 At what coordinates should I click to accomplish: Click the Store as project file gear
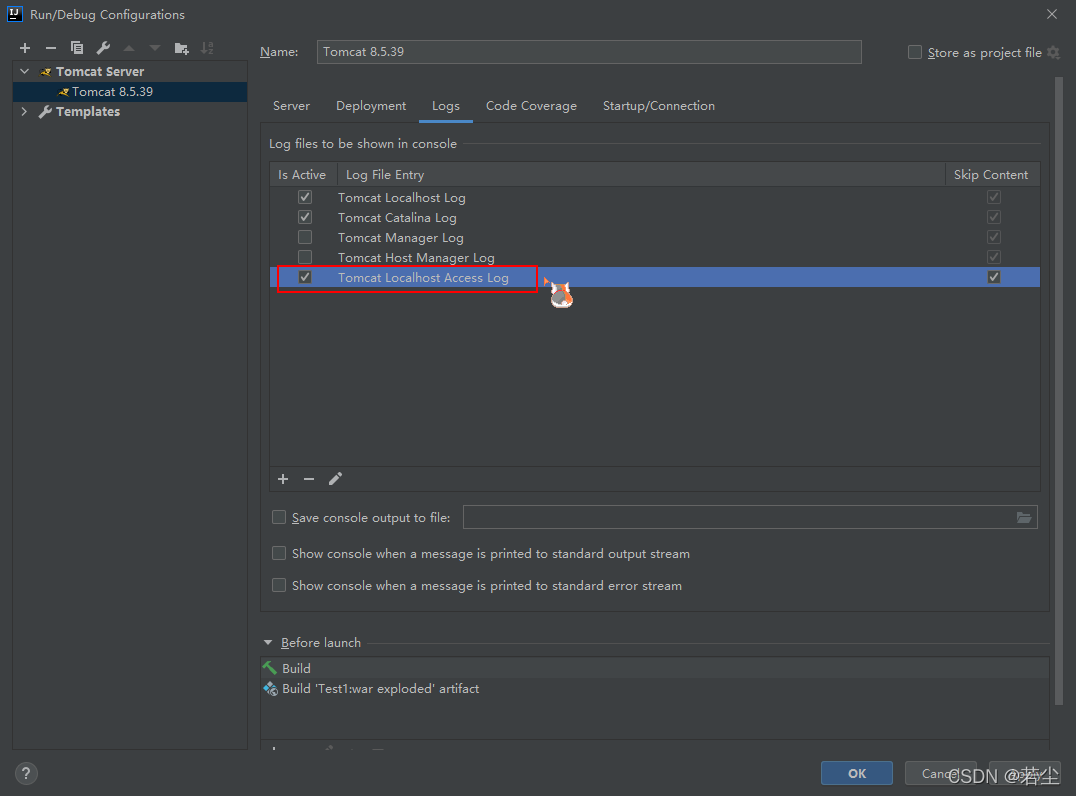(1054, 53)
